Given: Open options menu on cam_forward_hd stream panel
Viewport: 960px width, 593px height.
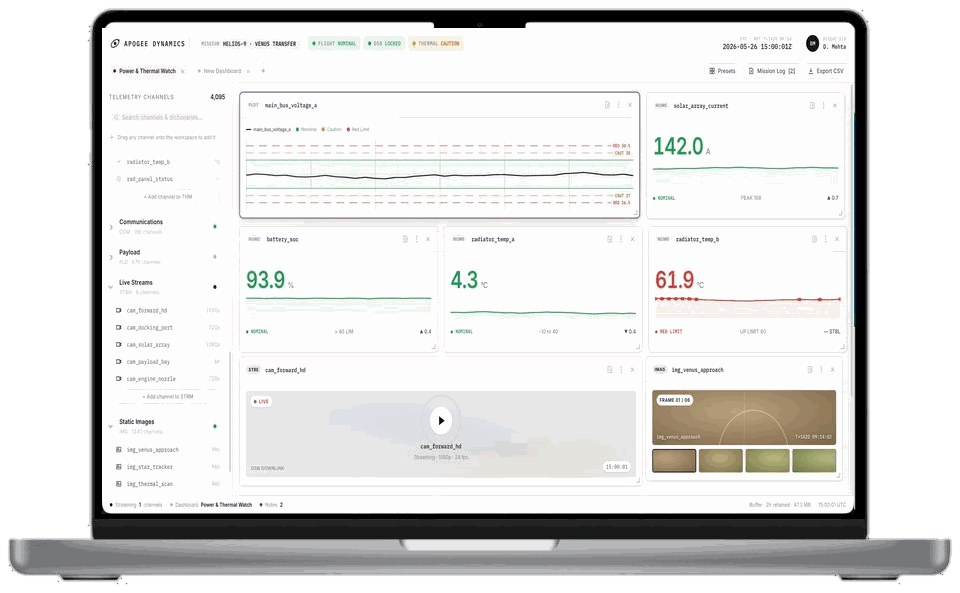Looking at the screenshot, I should (x=621, y=370).
